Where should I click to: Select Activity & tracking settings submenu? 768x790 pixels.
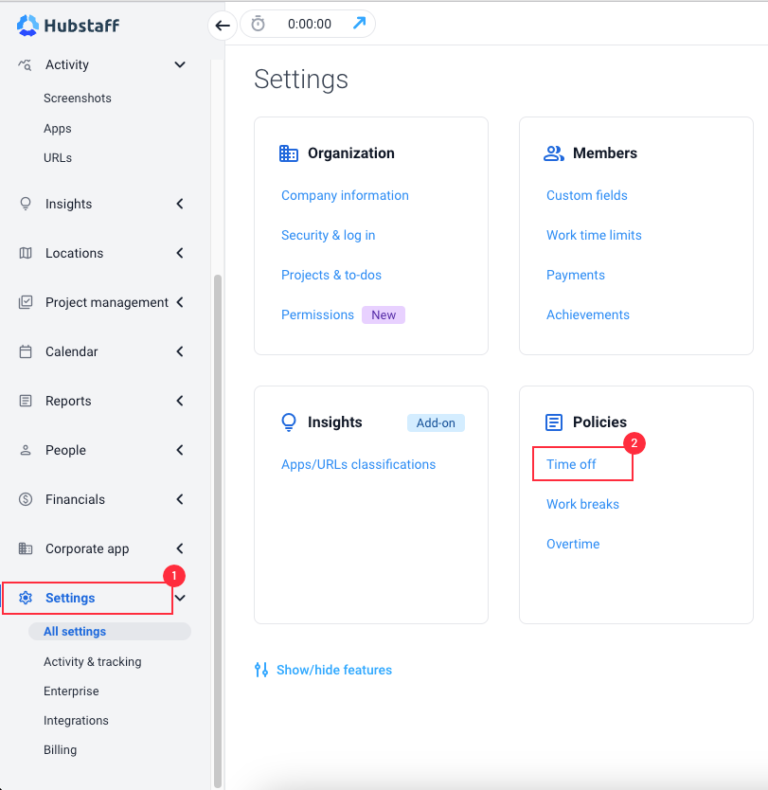92,662
